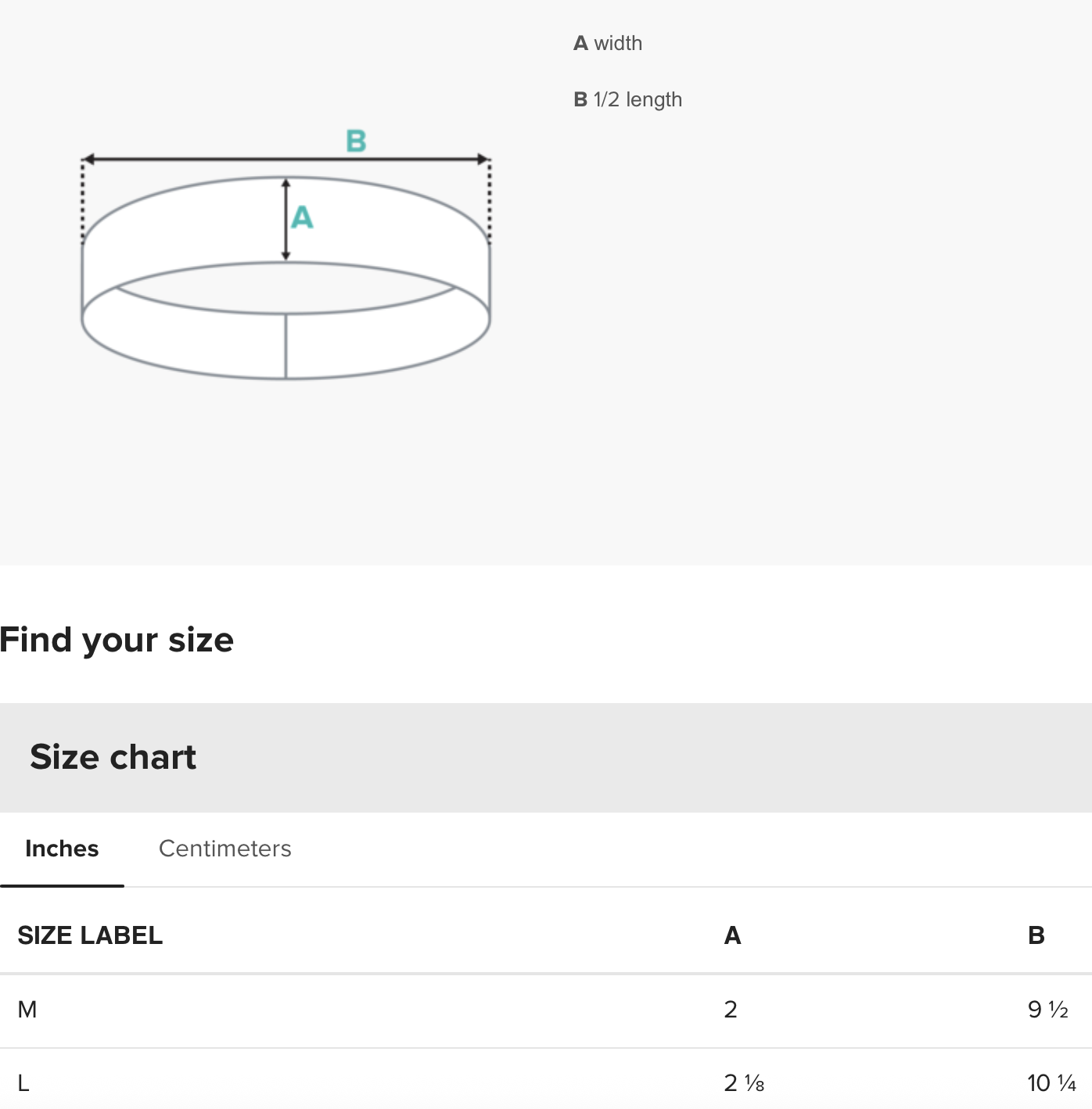This screenshot has width=1092, height=1109.
Task: Click the A value 2 for size M
Action: coord(731,1010)
